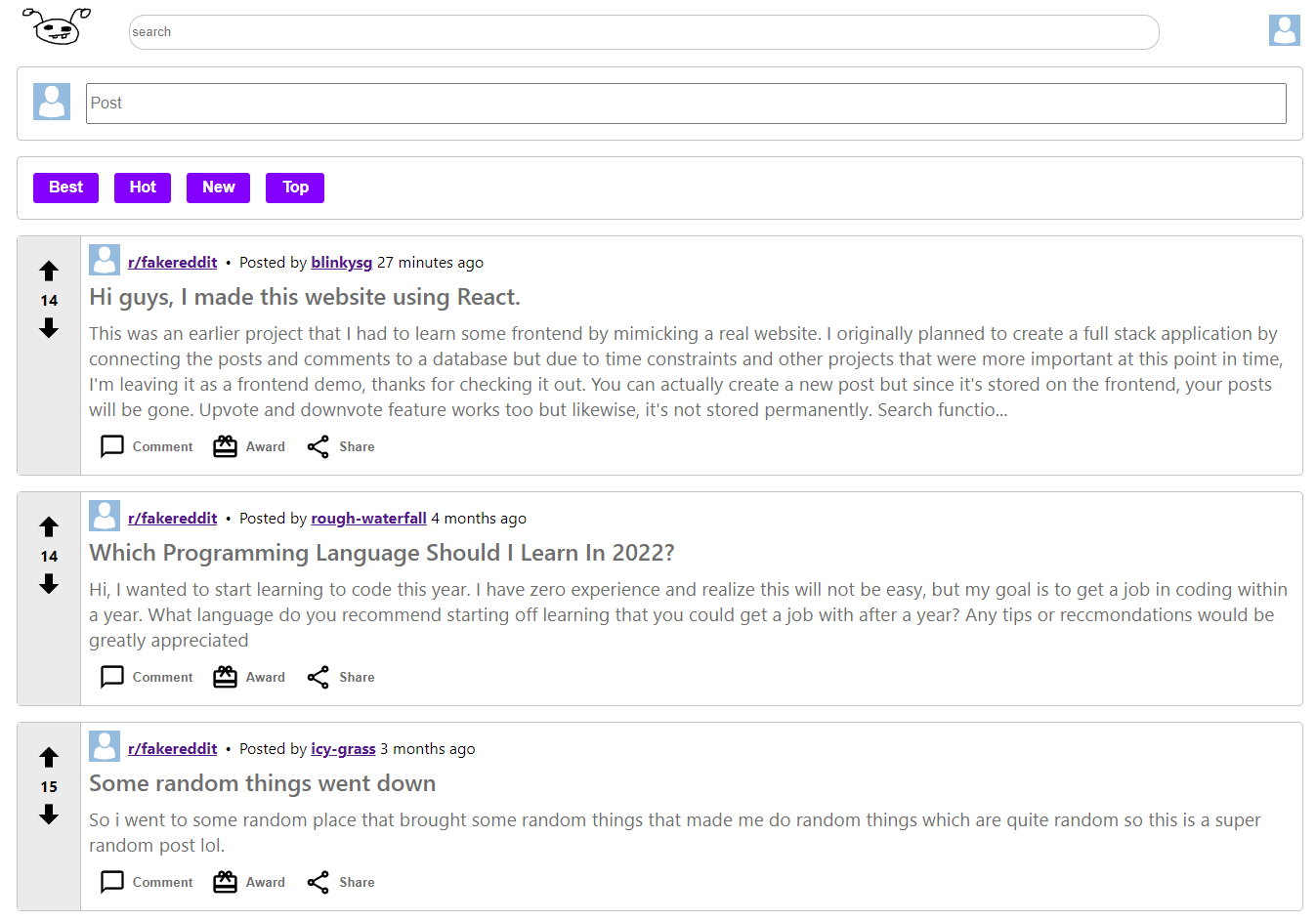This screenshot has height=921, width=1316.
Task: Select the Top sort option
Action: pos(294,188)
